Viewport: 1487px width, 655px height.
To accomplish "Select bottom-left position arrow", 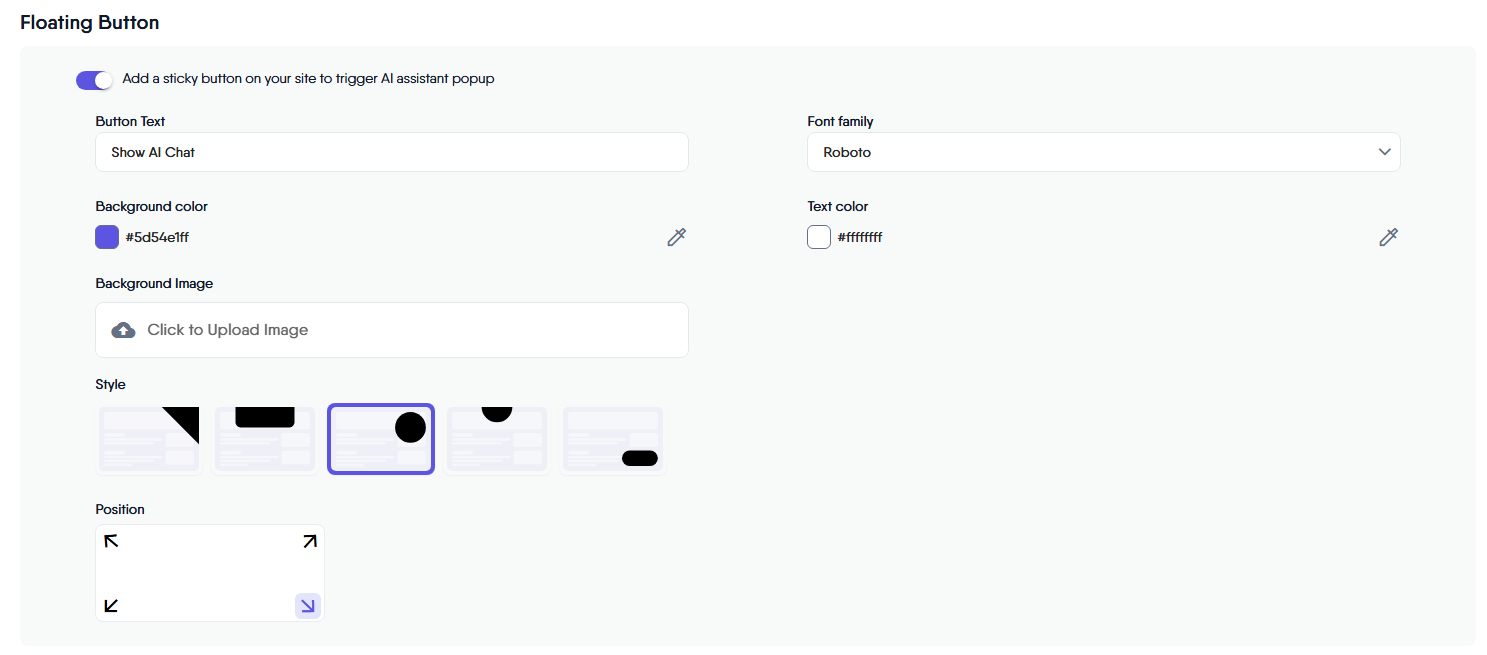I will [112, 605].
